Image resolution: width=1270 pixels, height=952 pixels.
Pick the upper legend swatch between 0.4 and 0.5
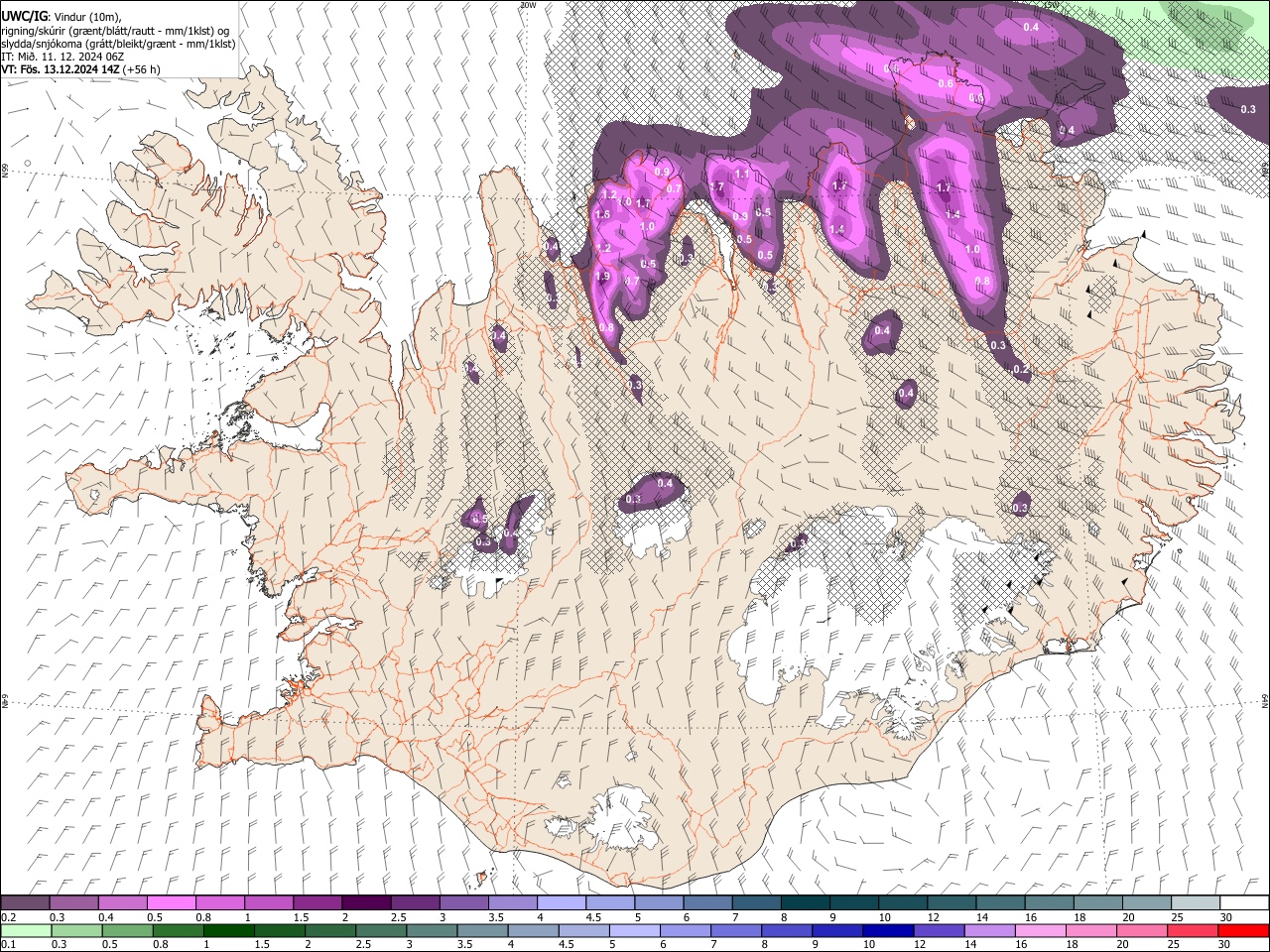click(122, 903)
